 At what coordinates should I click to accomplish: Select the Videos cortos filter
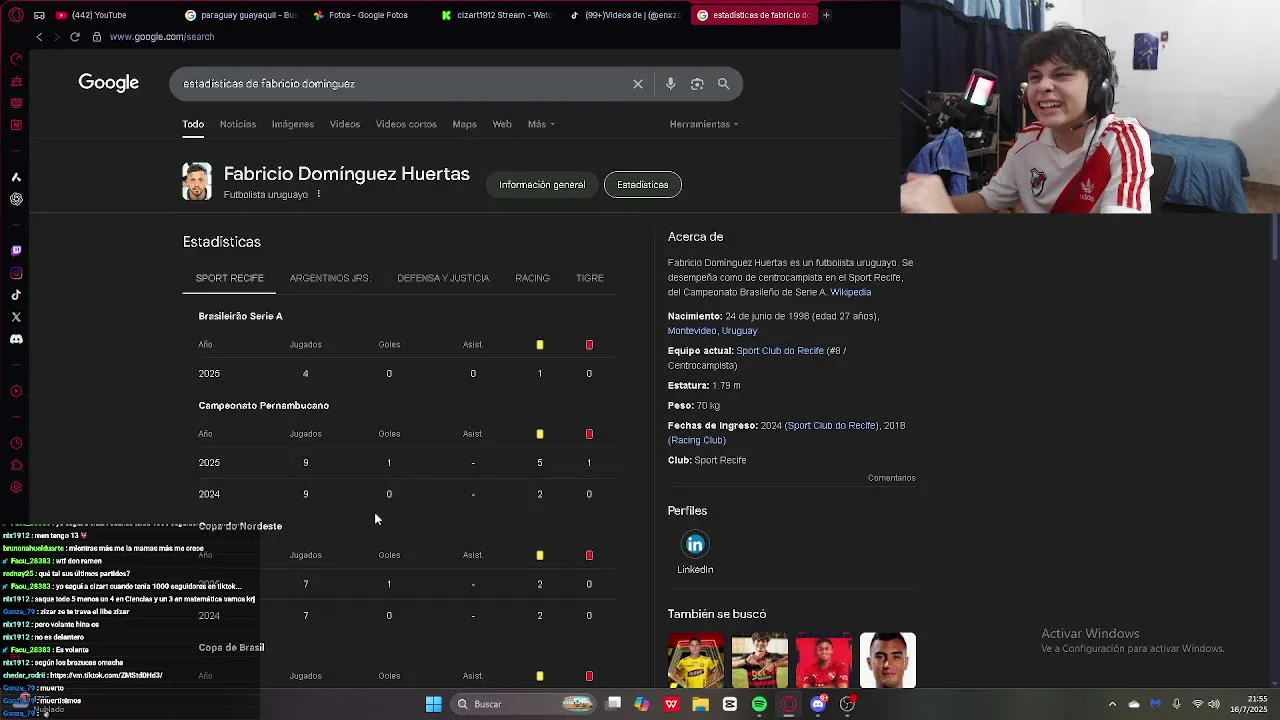pyautogui.click(x=406, y=124)
